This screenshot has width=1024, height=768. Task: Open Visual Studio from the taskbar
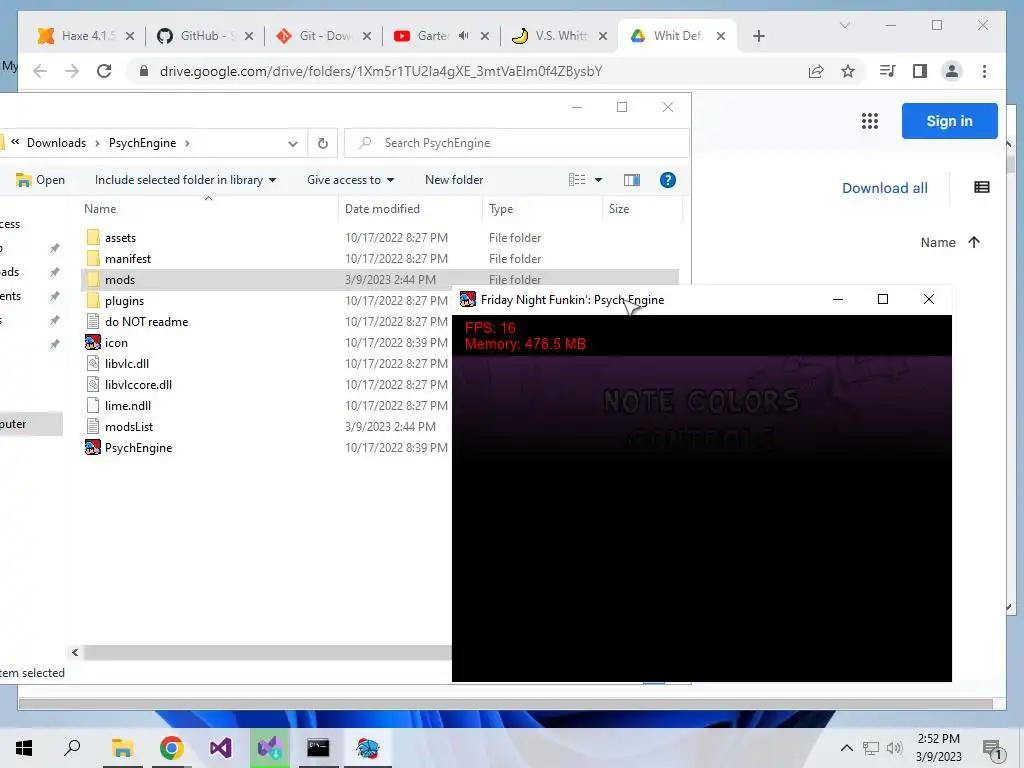(x=220, y=748)
